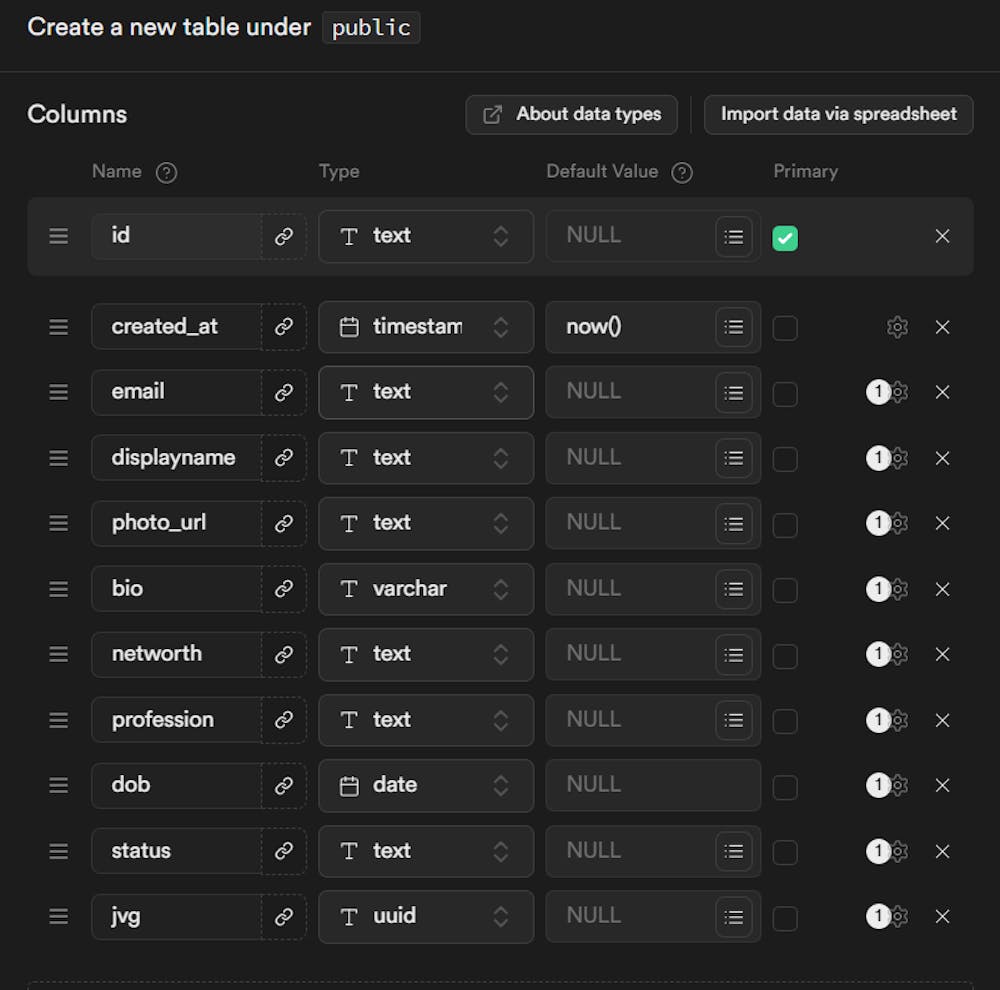1000x990 pixels.
Task: Click Import data via spreadsheet button
Action: (x=838, y=114)
